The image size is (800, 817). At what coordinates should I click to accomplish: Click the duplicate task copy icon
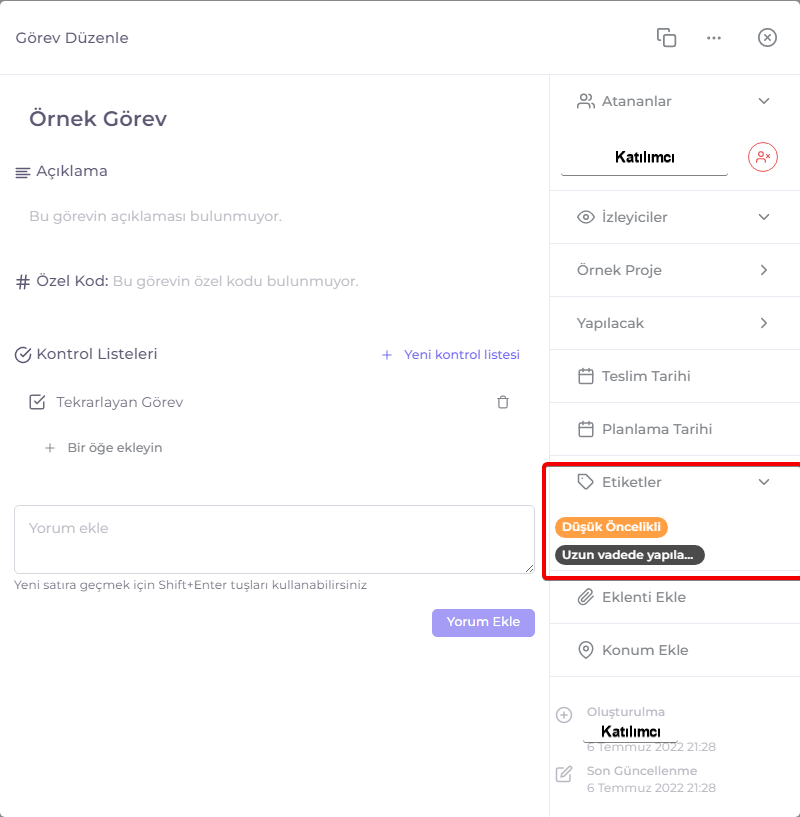(x=666, y=38)
